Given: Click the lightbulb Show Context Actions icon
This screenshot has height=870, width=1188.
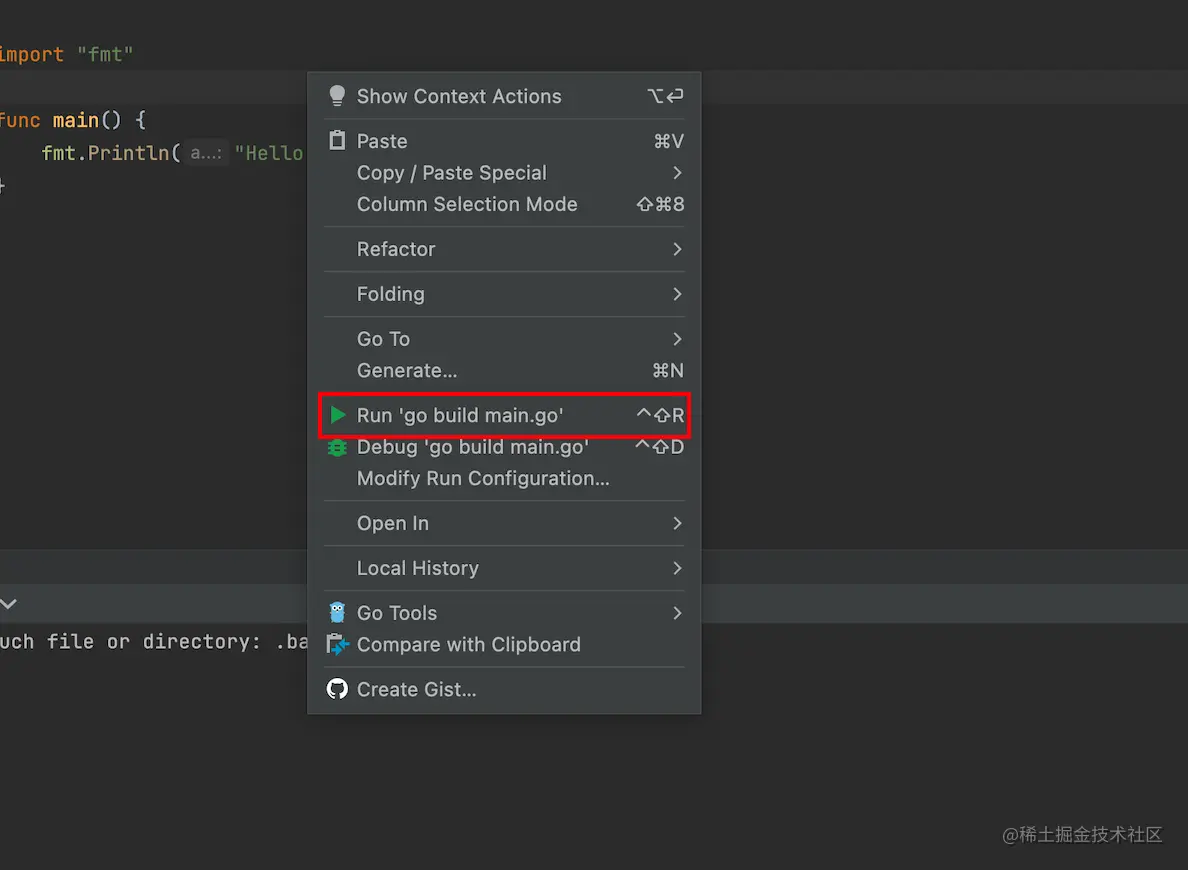Looking at the screenshot, I should coord(337,96).
